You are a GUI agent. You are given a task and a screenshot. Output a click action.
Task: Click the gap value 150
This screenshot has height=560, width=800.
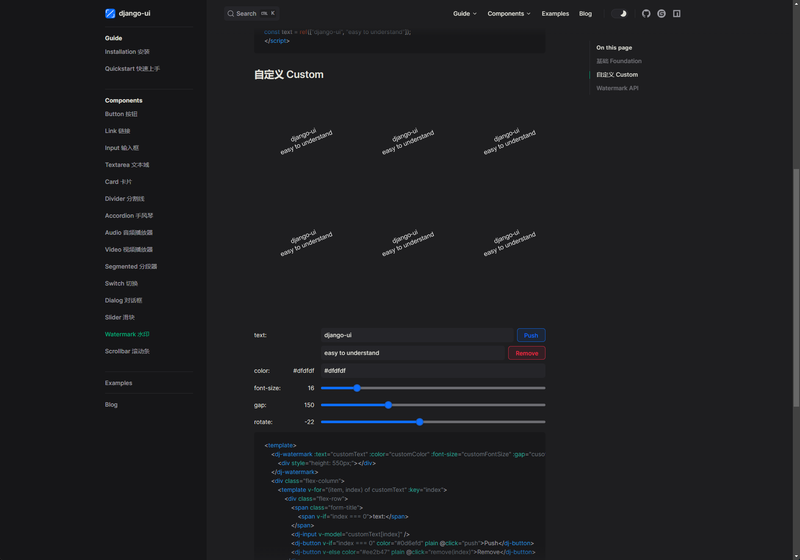[x=309, y=405]
